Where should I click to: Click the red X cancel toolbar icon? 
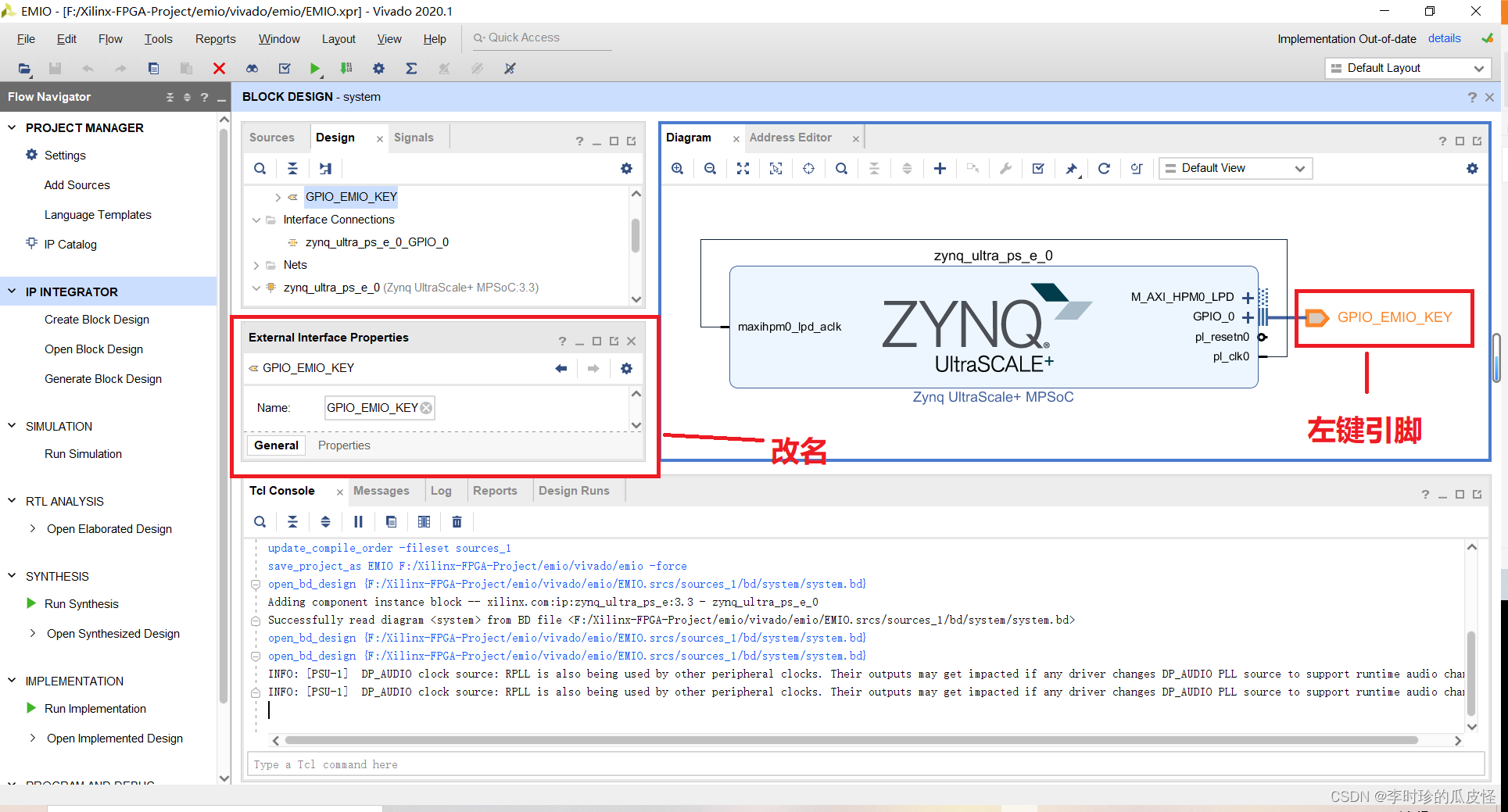tap(219, 69)
